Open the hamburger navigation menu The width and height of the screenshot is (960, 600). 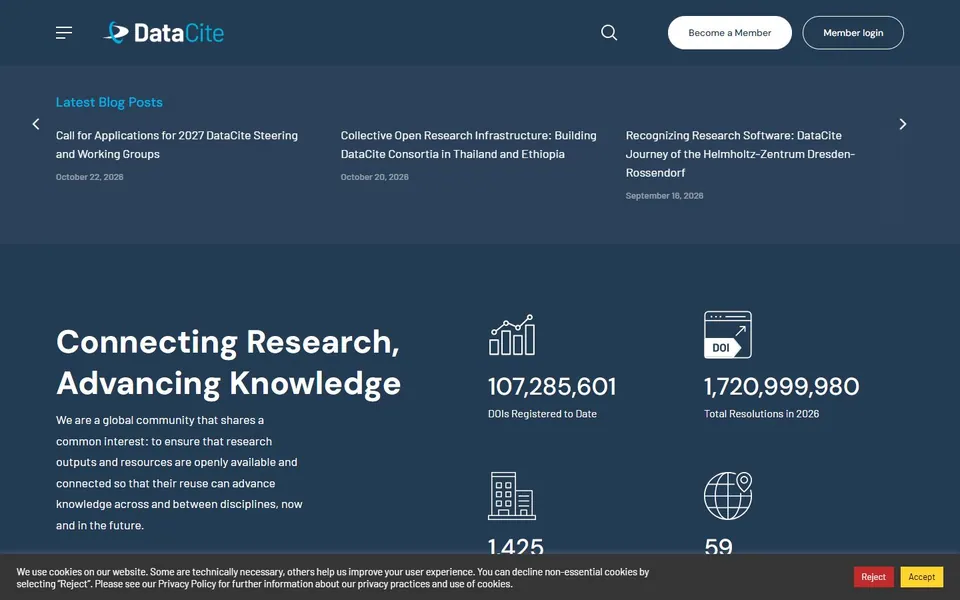pos(64,32)
